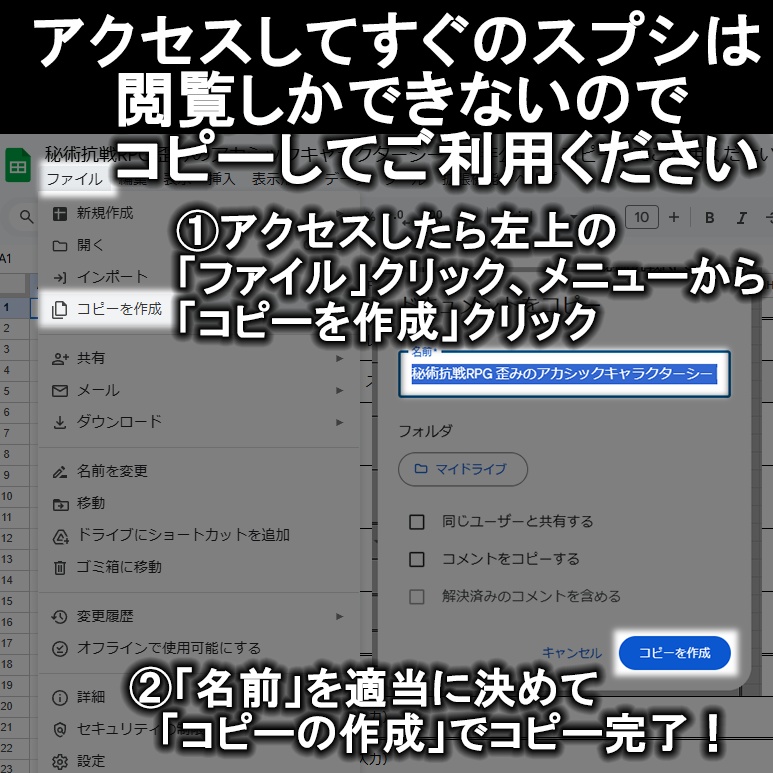Expand the 変更履歴 submenu arrow
Image resolution: width=773 pixels, height=773 pixels.
(x=339, y=616)
